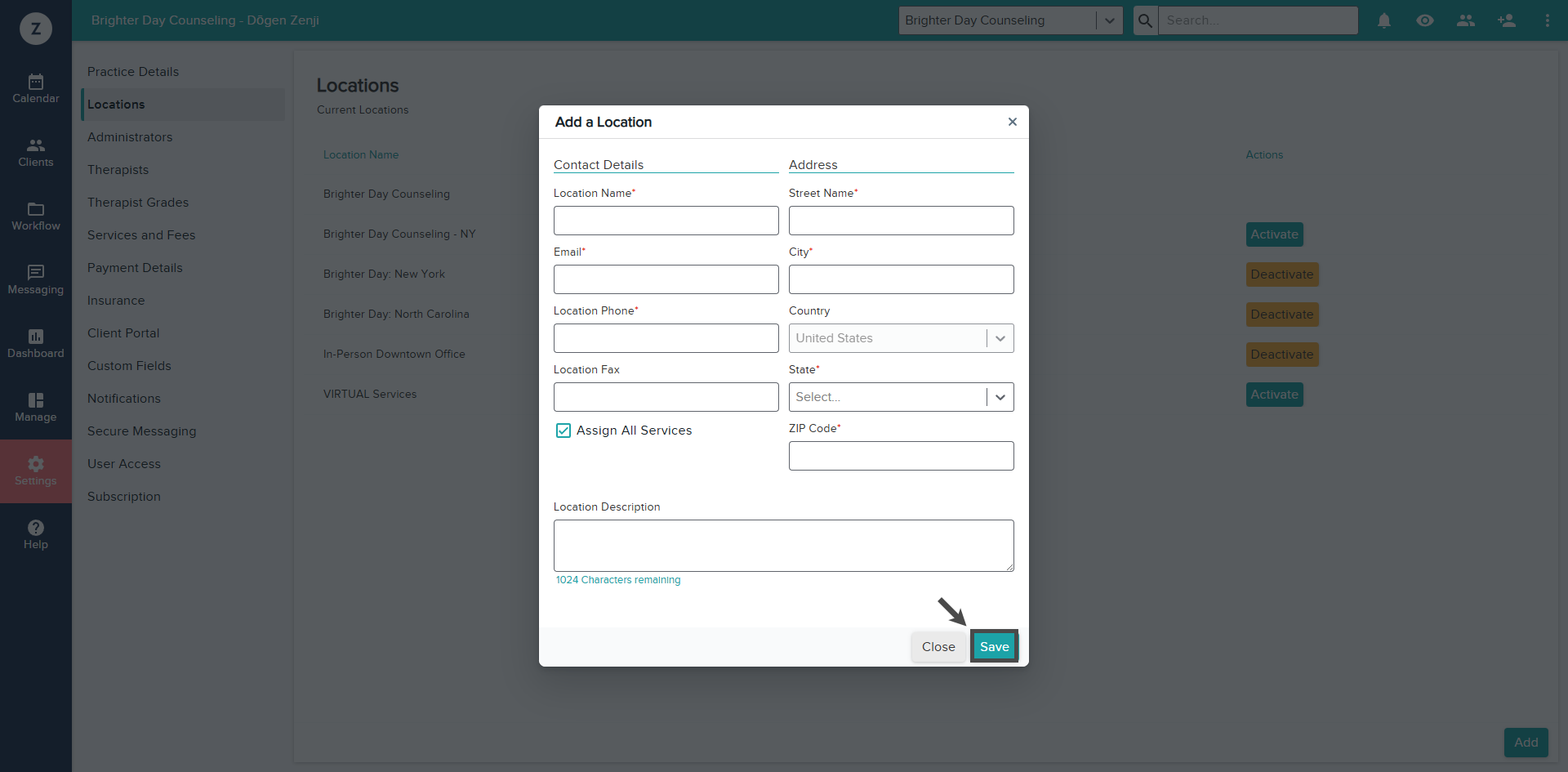Open the Workflow folder icon
This screenshot has width=1568, height=772.
pos(36,216)
